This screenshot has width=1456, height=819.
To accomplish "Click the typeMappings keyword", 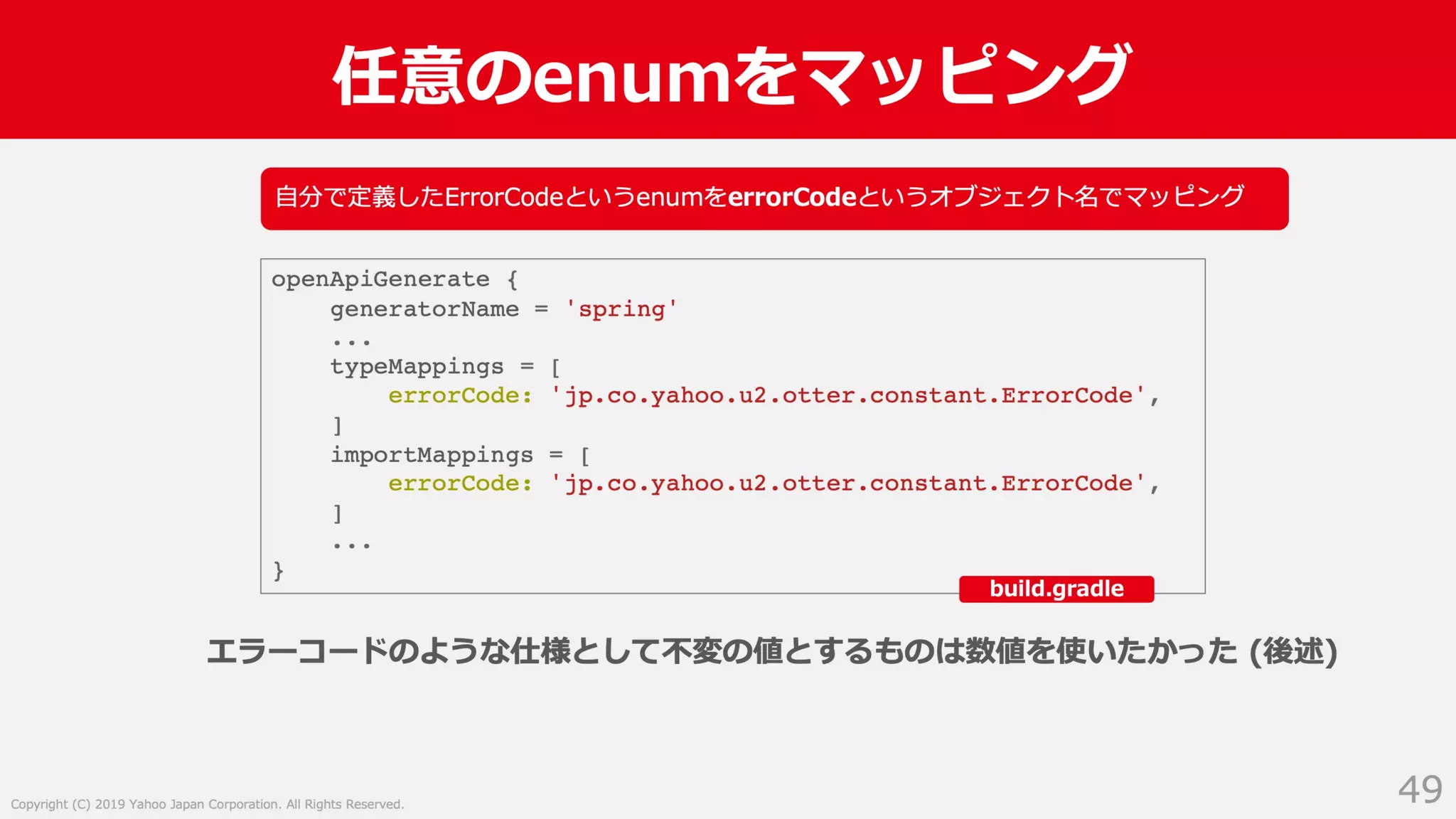I will 417,367.
